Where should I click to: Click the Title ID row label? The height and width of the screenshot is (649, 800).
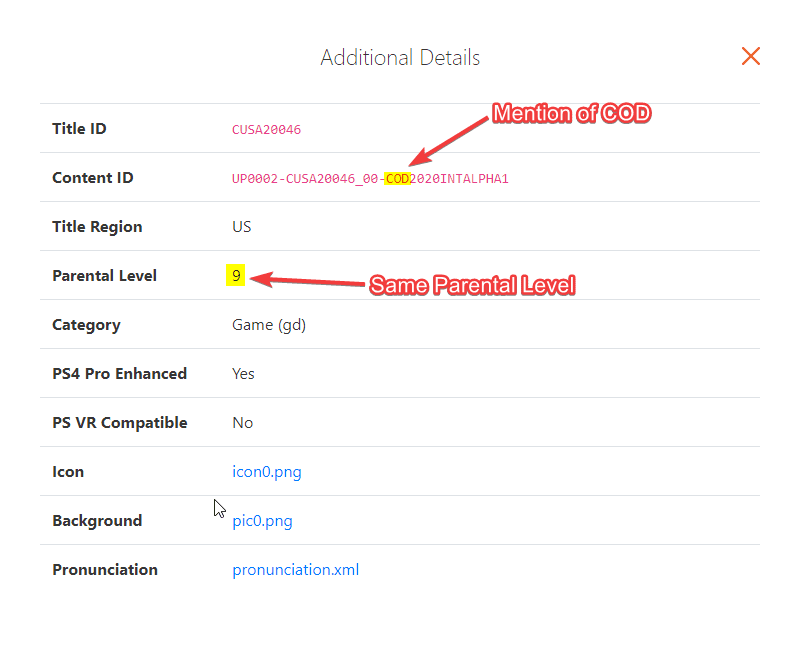[79, 129]
